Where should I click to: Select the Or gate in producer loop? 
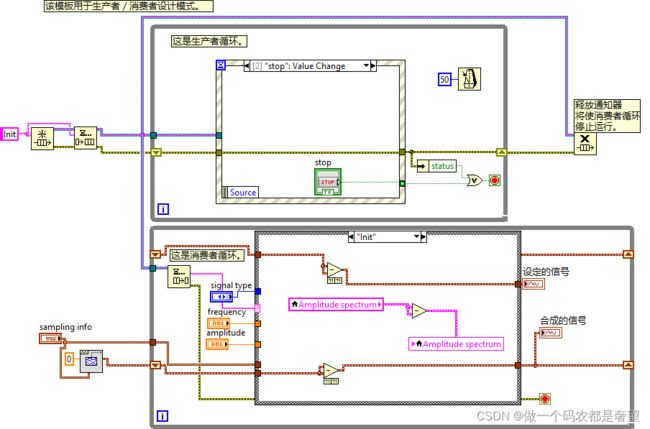pos(474,181)
